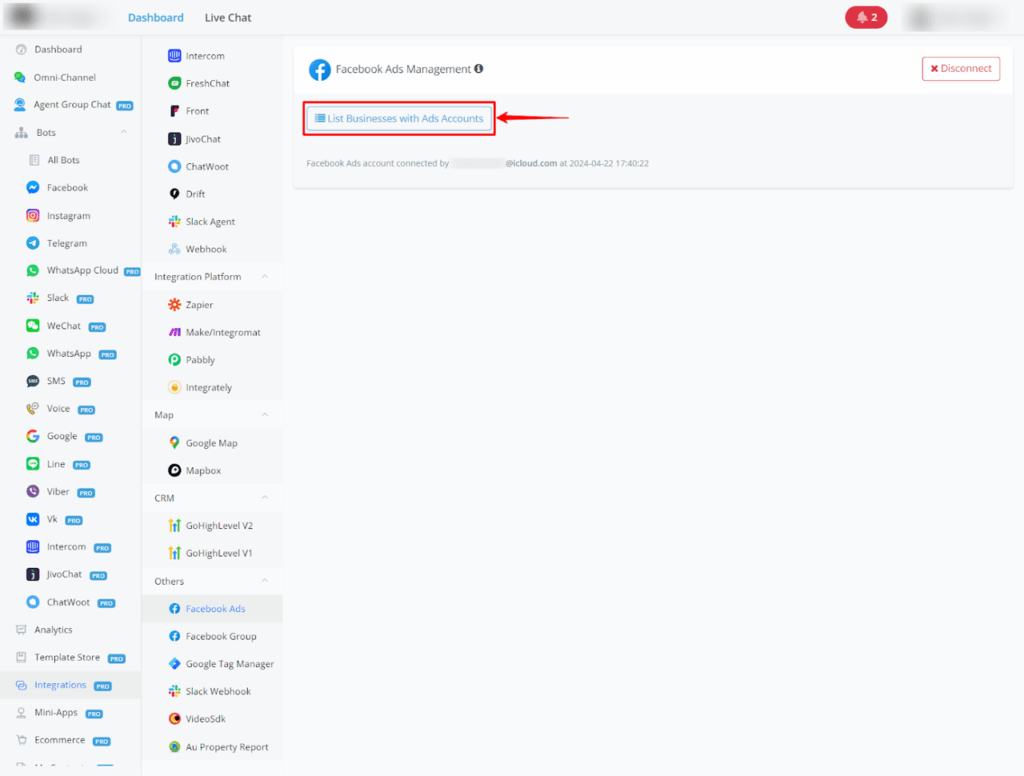Click the VideoSdk icon

[174, 719]
